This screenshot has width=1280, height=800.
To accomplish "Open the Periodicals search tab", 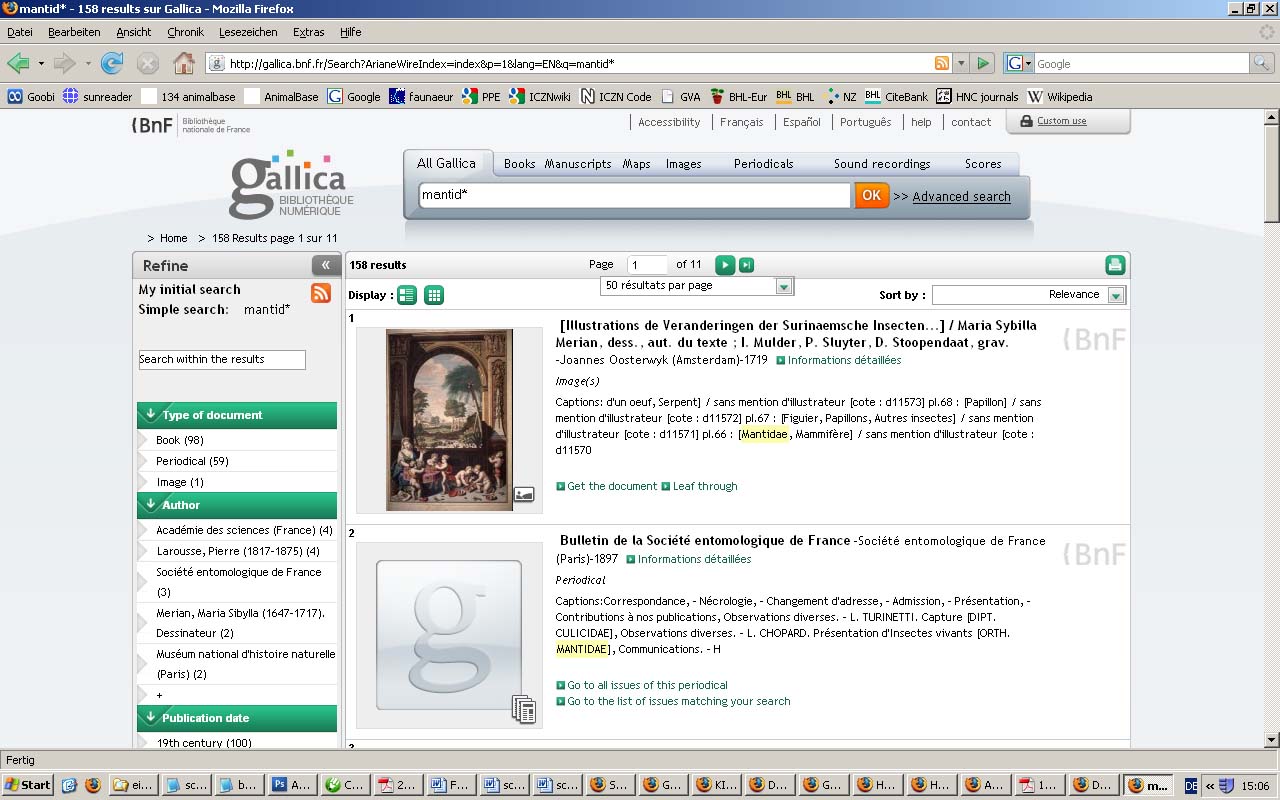I will click(x=763, y=164).
